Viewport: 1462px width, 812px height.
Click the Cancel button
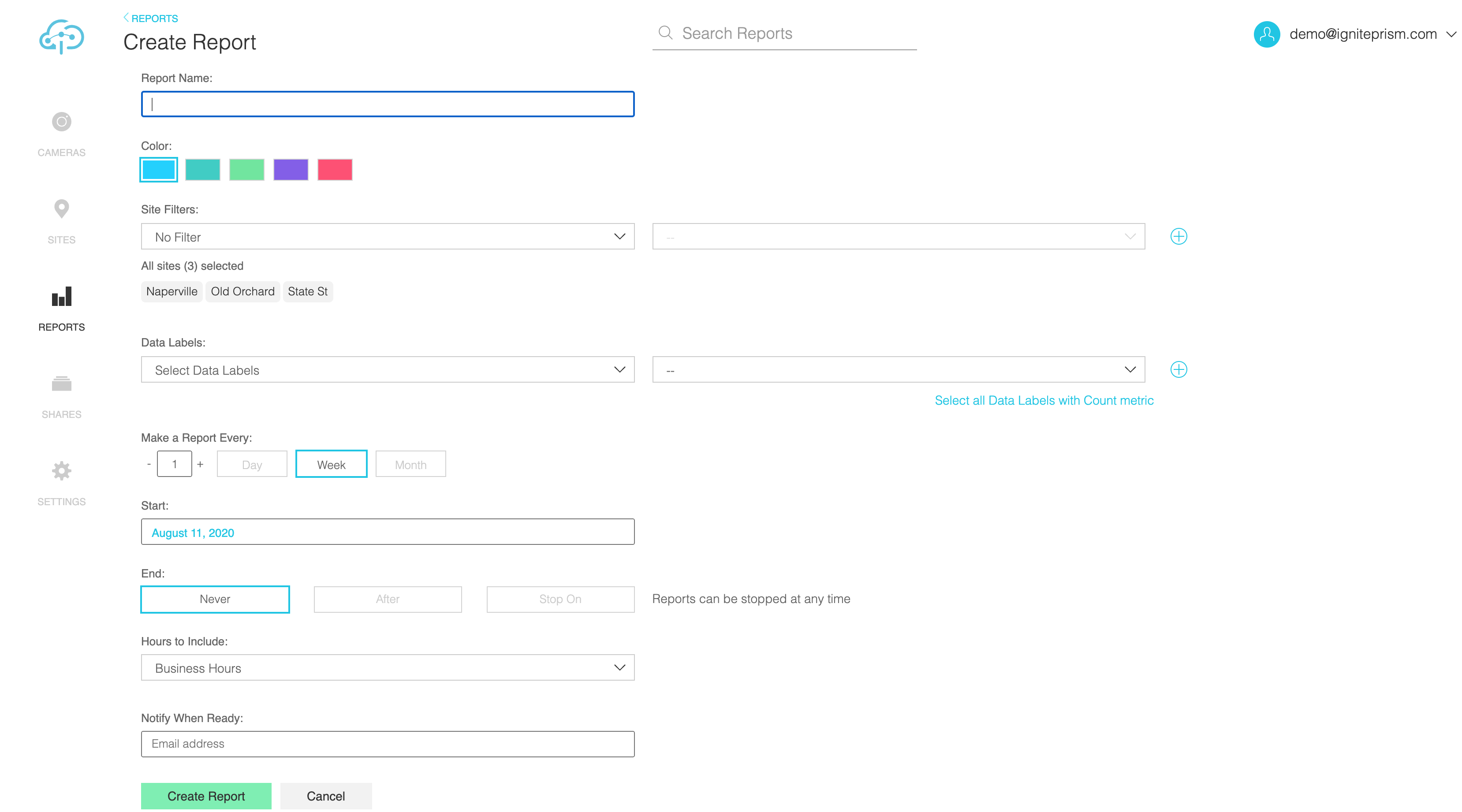tap(326, 796)
